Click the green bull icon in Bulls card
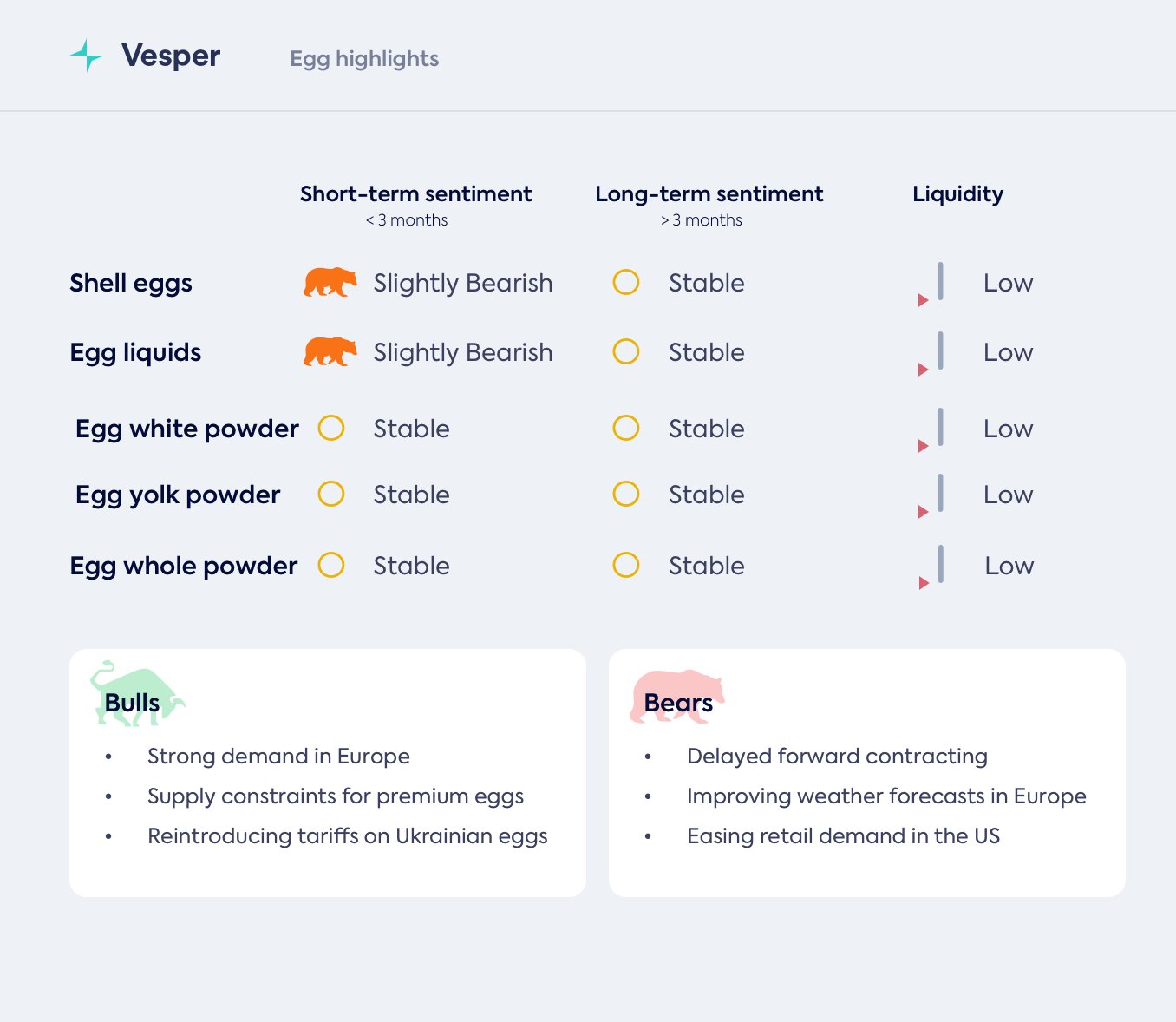Screen dimensions: 1176x1022 tap(135, 694)
